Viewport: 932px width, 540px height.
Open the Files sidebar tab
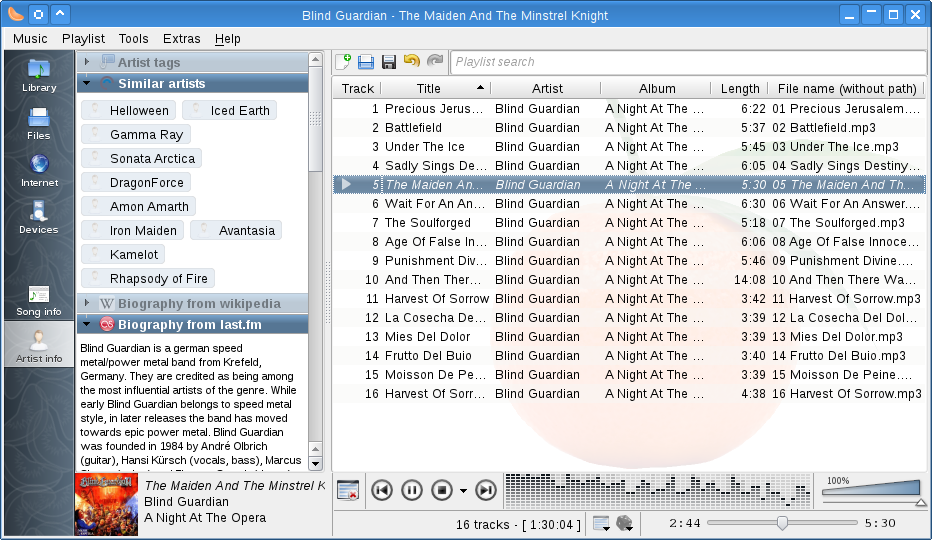(39, 124)
